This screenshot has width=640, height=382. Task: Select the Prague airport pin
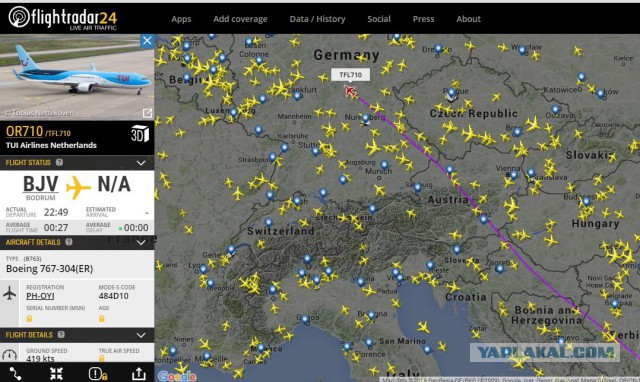point(451,94)
